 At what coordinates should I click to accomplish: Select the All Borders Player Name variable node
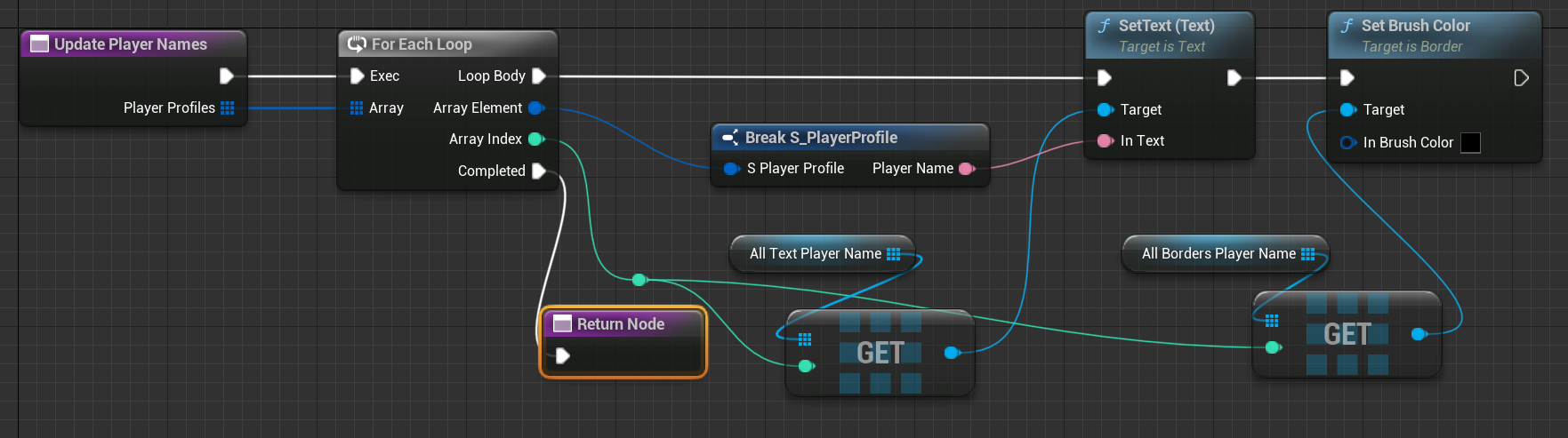(x=1225, y=253)
